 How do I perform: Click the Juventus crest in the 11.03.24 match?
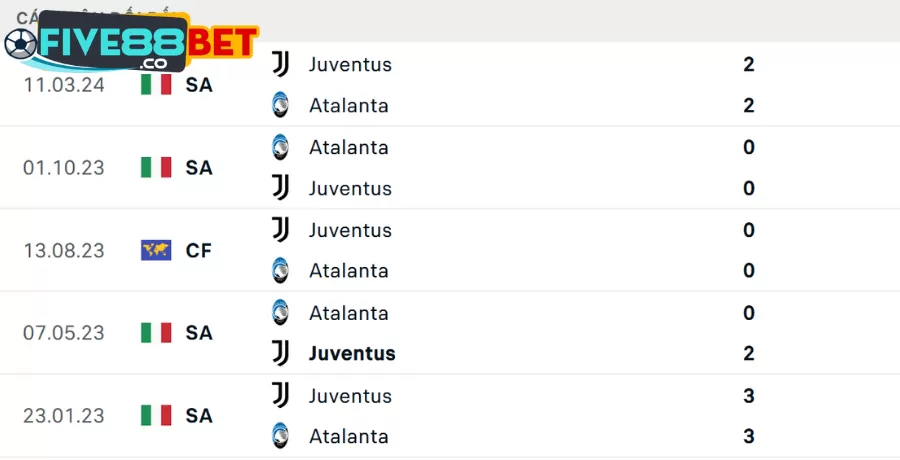pos(281,64)
